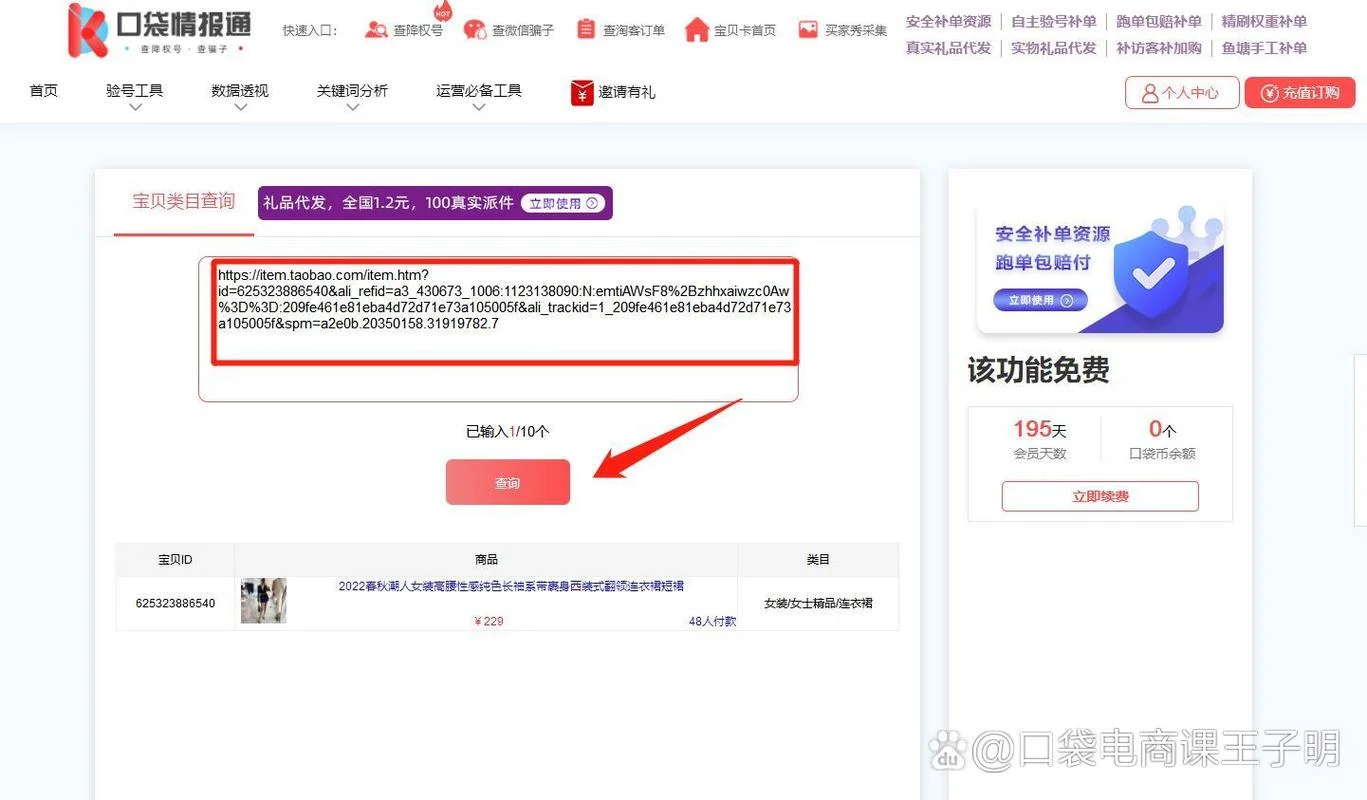Open 查微信骗子 quick entry icon
The image size is (1367, 800).
(475, 30)
